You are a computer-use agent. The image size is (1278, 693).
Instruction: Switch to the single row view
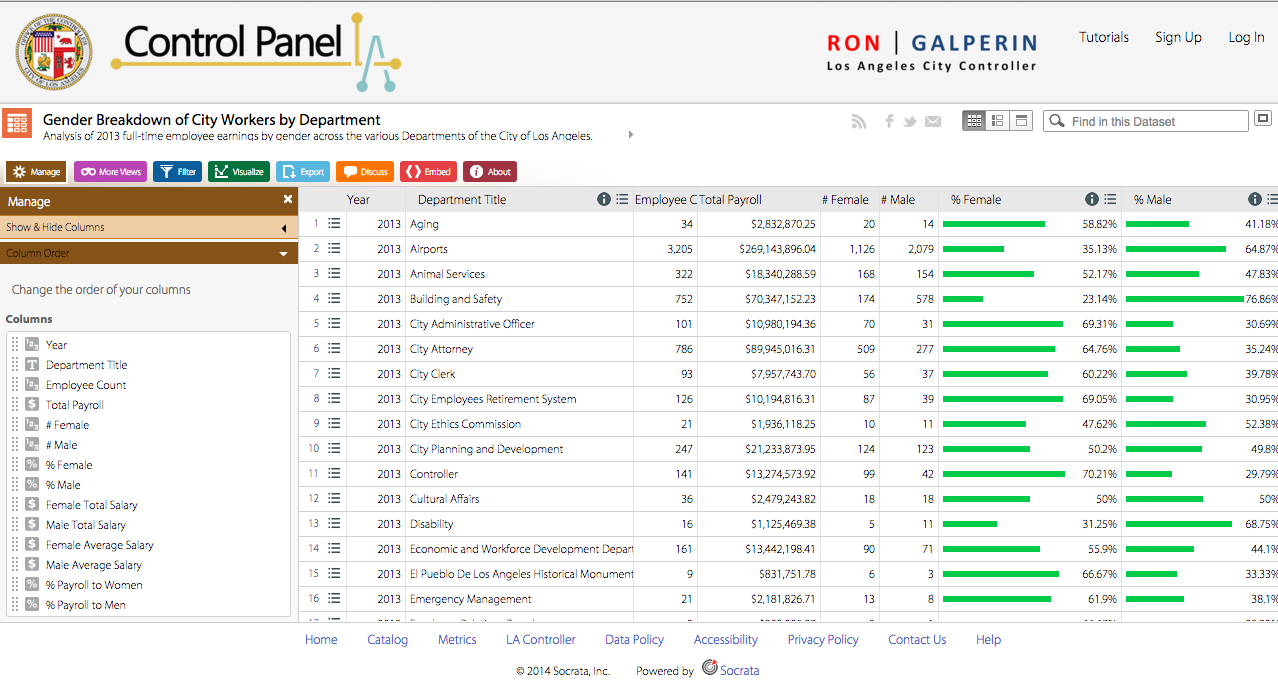[1020, 121]
